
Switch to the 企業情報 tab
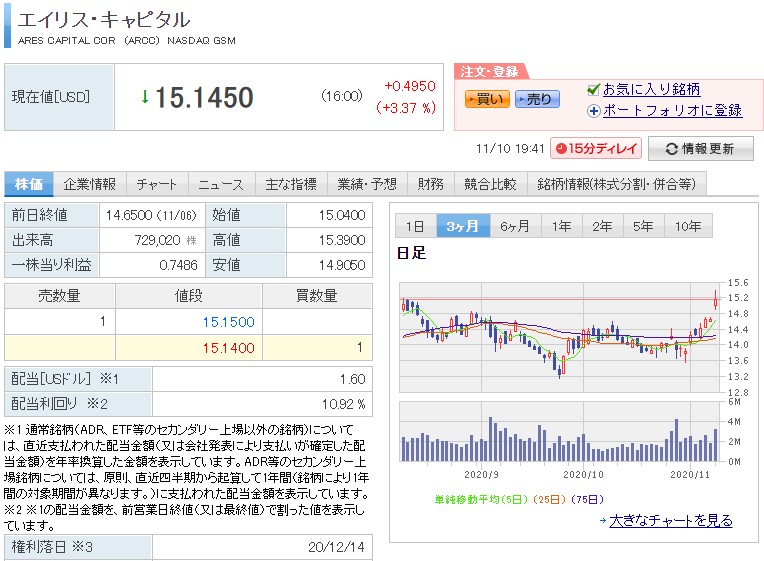click(90, 184)
